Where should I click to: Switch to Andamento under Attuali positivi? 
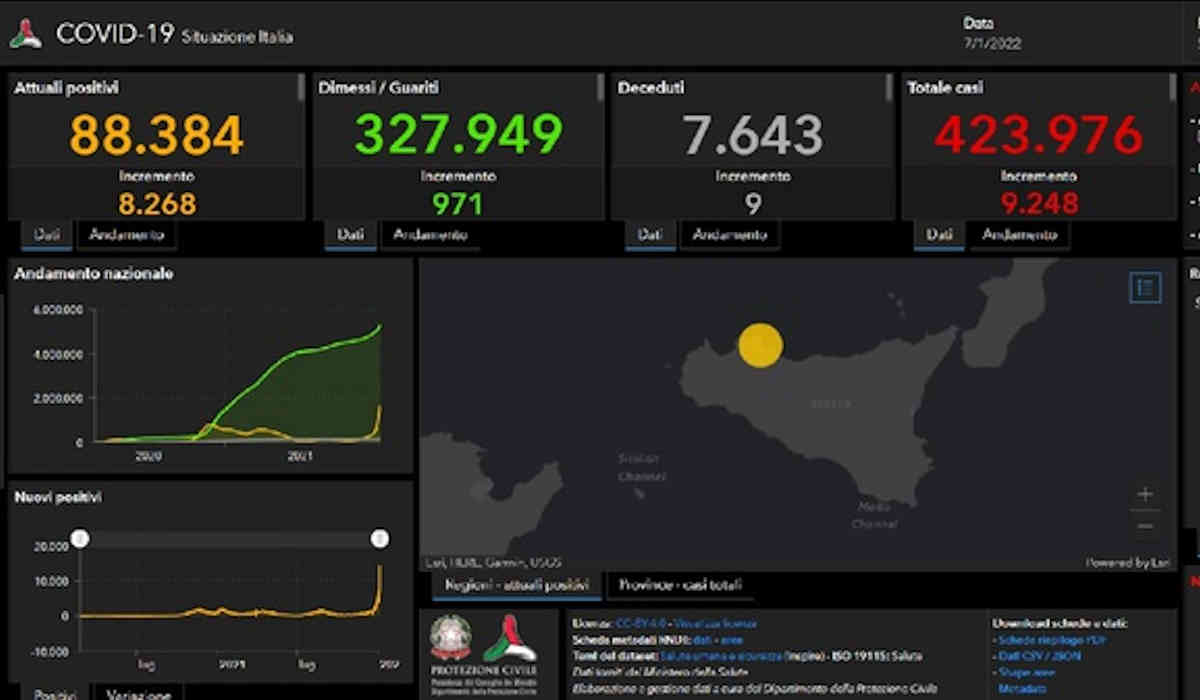127,234
